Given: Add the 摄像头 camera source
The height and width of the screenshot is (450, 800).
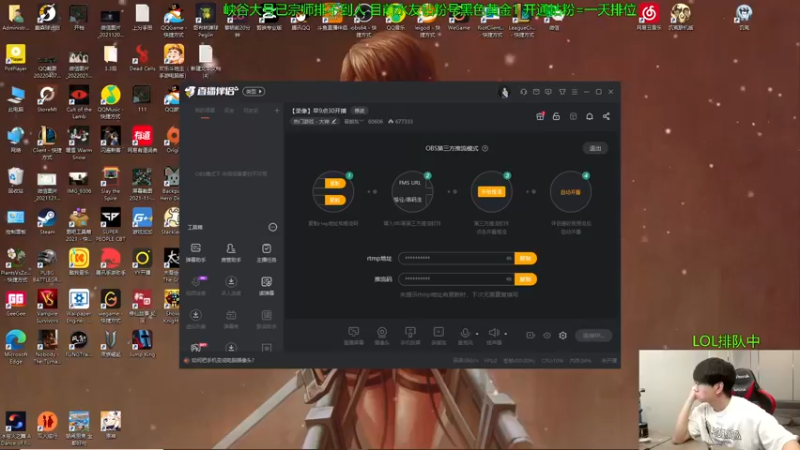Looking at the screenshot, I should point(382,336).
